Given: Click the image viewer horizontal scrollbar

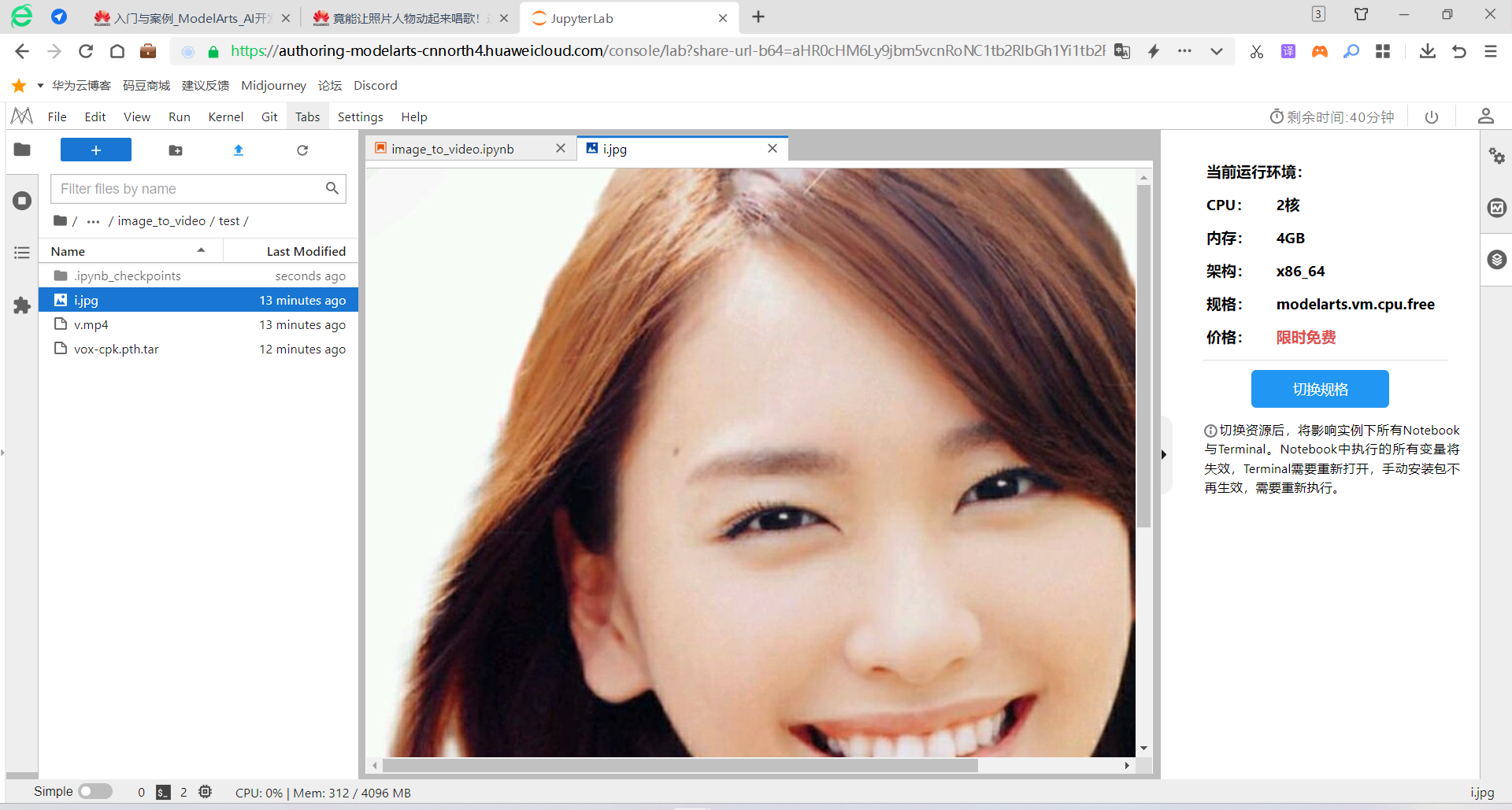Looking at the screenshot, I should click(x=680, y=765).
